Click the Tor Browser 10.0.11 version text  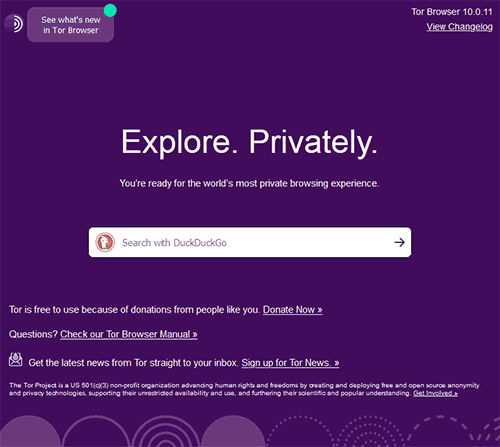pyautogui.click(x=452, y=12)
